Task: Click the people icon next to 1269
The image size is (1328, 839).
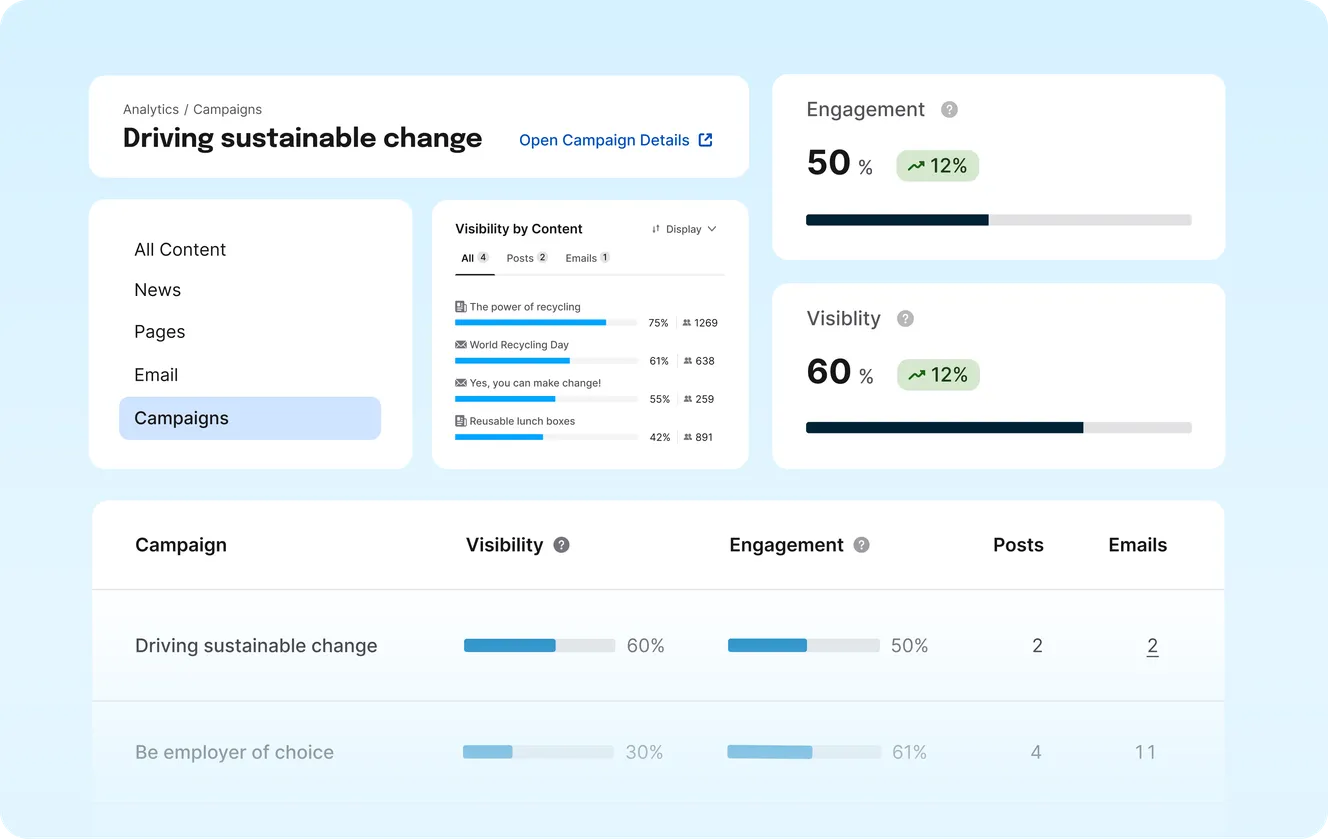Action: [686, 323]
